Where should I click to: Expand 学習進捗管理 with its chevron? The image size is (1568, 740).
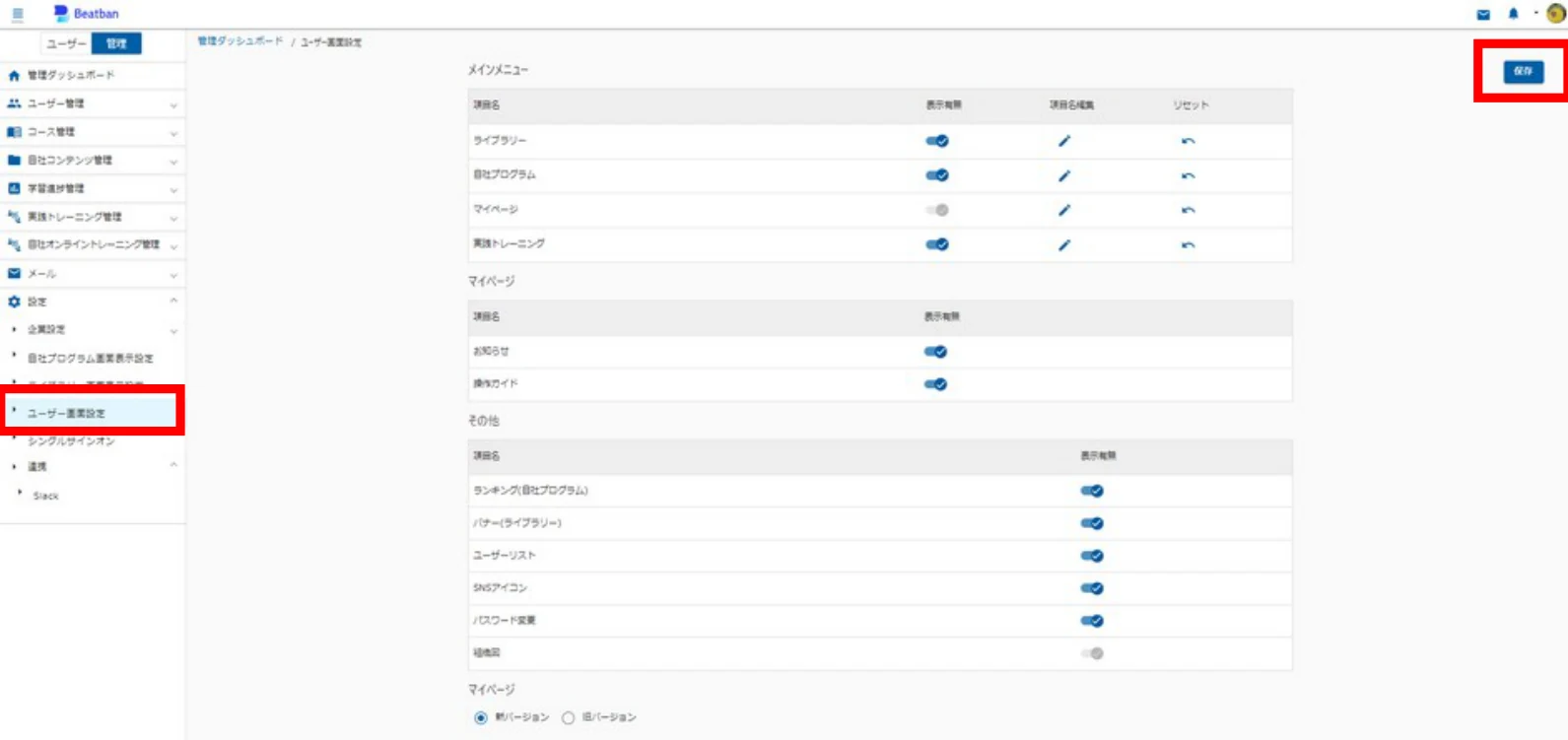tap(173, 189)
